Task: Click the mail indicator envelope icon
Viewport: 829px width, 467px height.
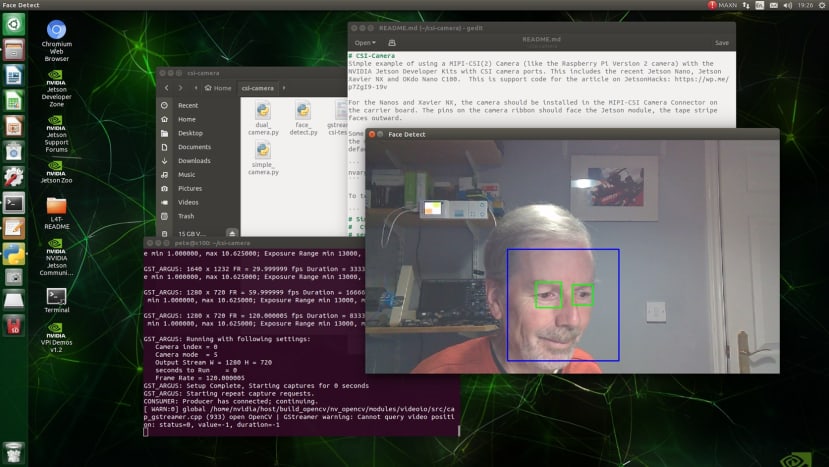Action: pyautogui.click(x=773, y=5)
